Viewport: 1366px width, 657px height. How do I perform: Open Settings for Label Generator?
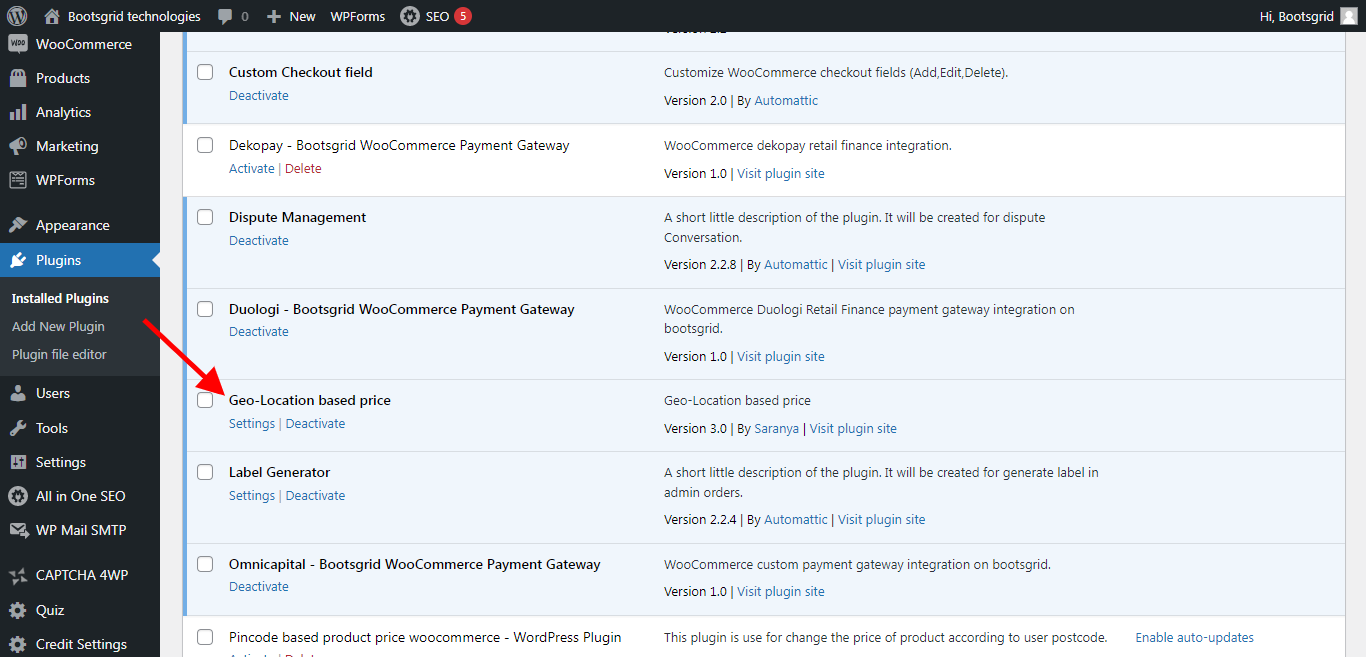252,496
